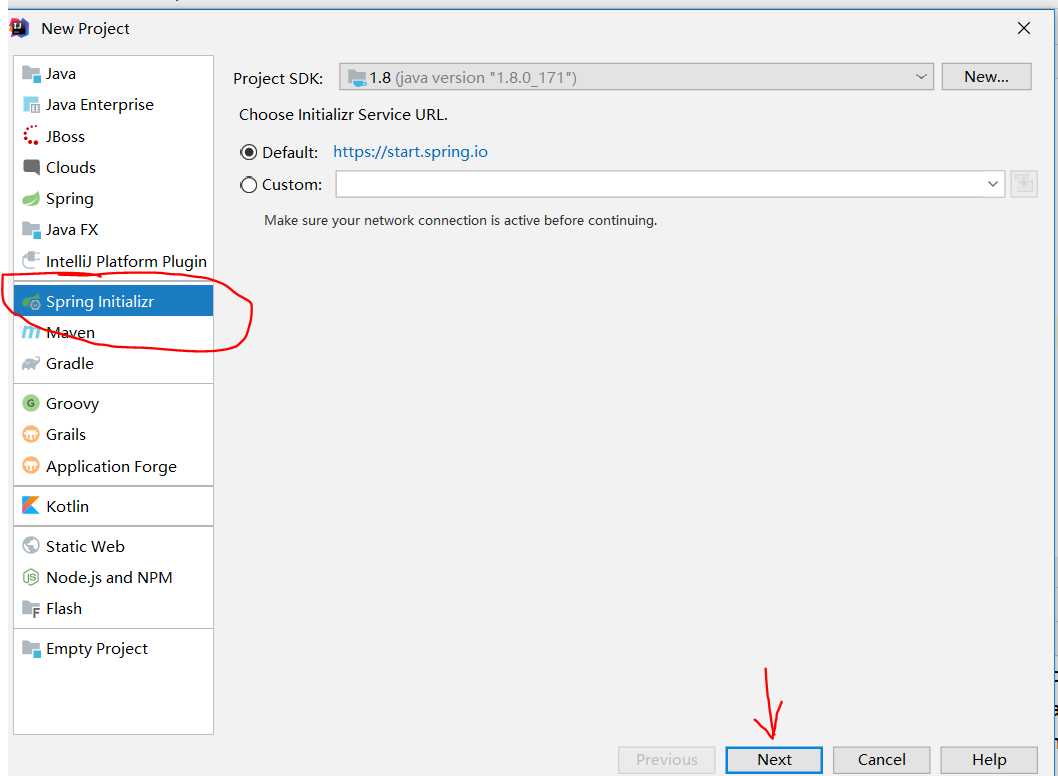Click the Java folder icon
This screenshot has height=776, width=1058.
(x=31, y=74)
